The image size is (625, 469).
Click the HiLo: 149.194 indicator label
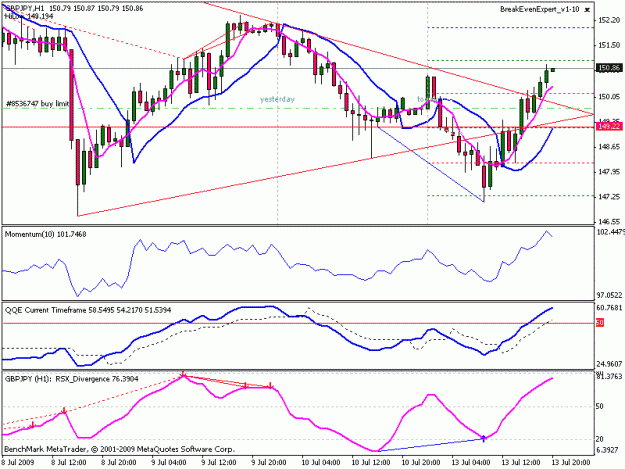coord(29,16)
